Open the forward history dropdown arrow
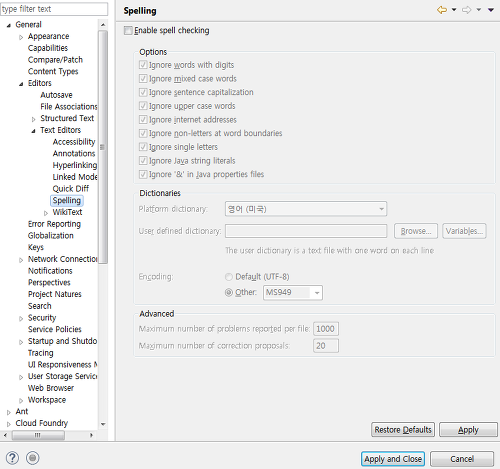The width and height of the screenshot is (500, 469). 479,10
